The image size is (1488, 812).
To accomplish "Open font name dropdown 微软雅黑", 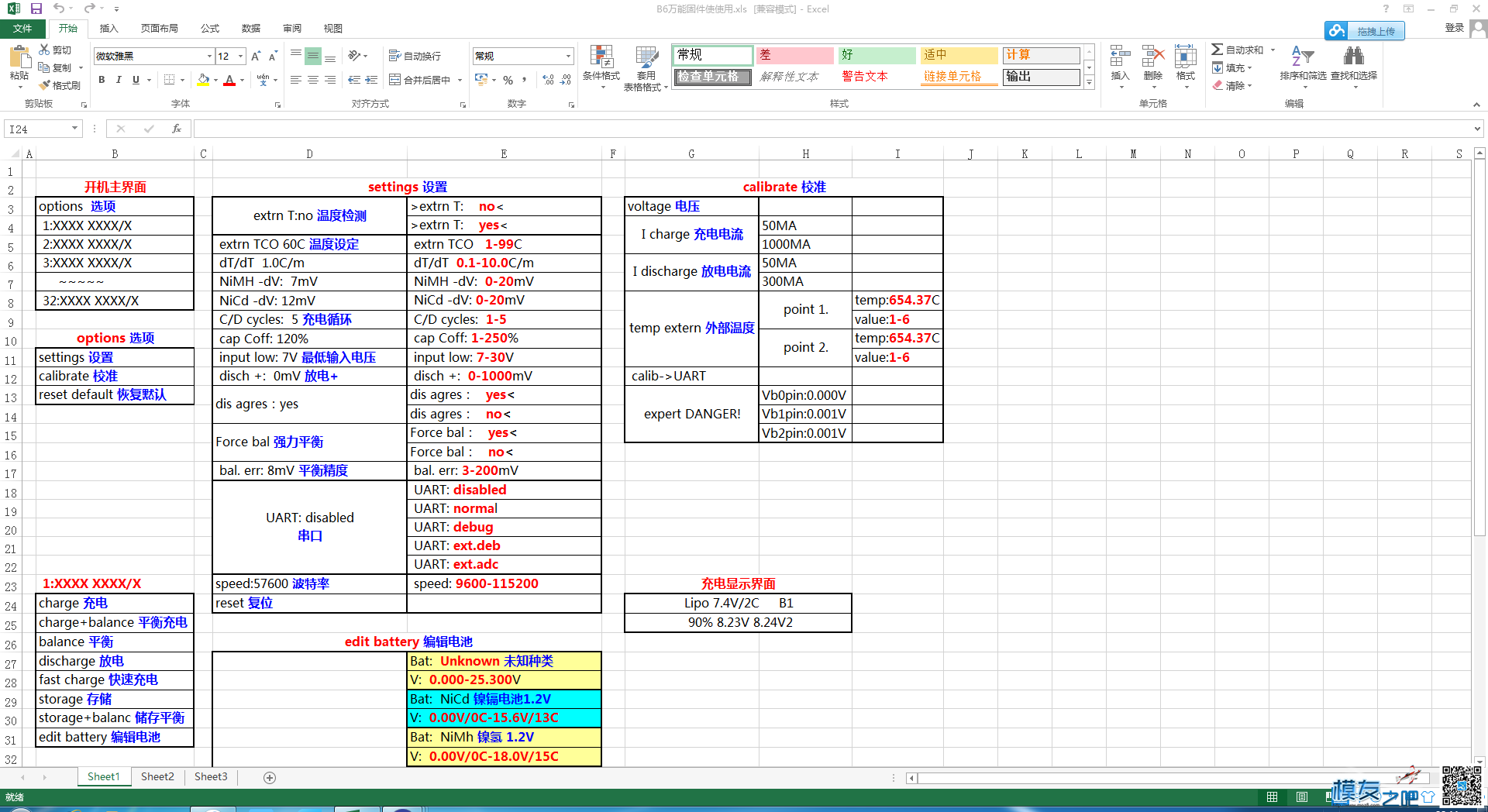I will point(209,56).
